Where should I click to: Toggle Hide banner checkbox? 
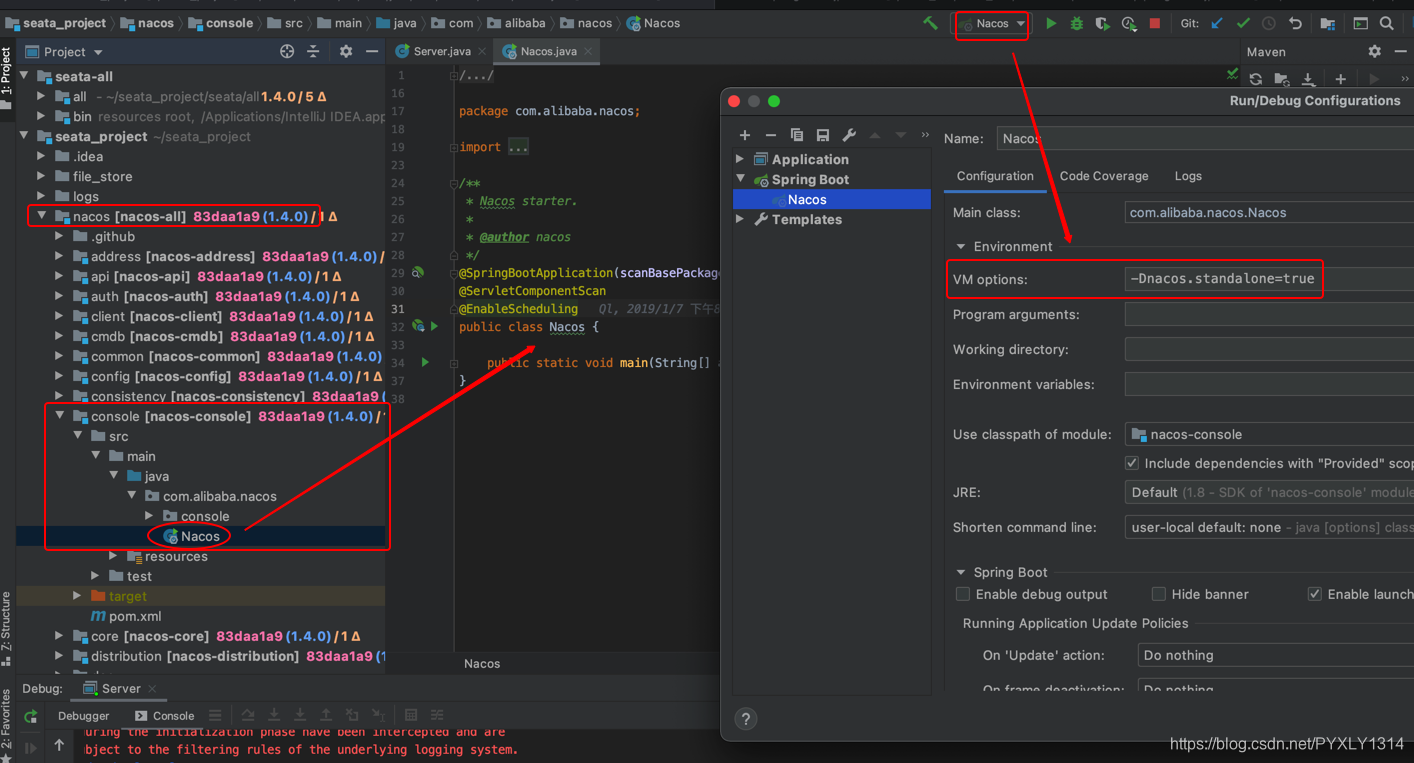[1159, 594]
